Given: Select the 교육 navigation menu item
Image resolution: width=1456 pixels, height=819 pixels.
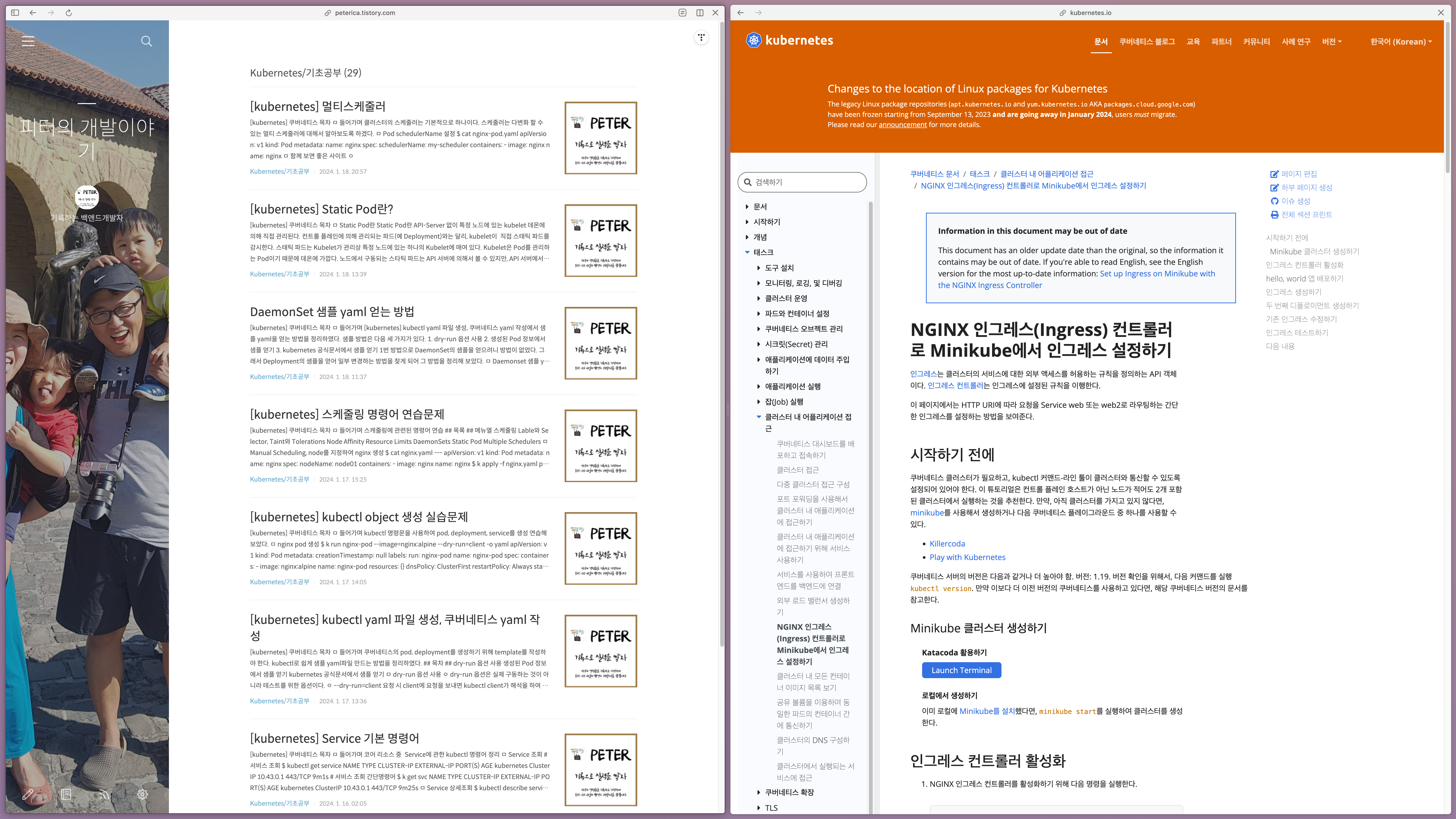Looking at the screenshot, I should tap(1193, 41).
